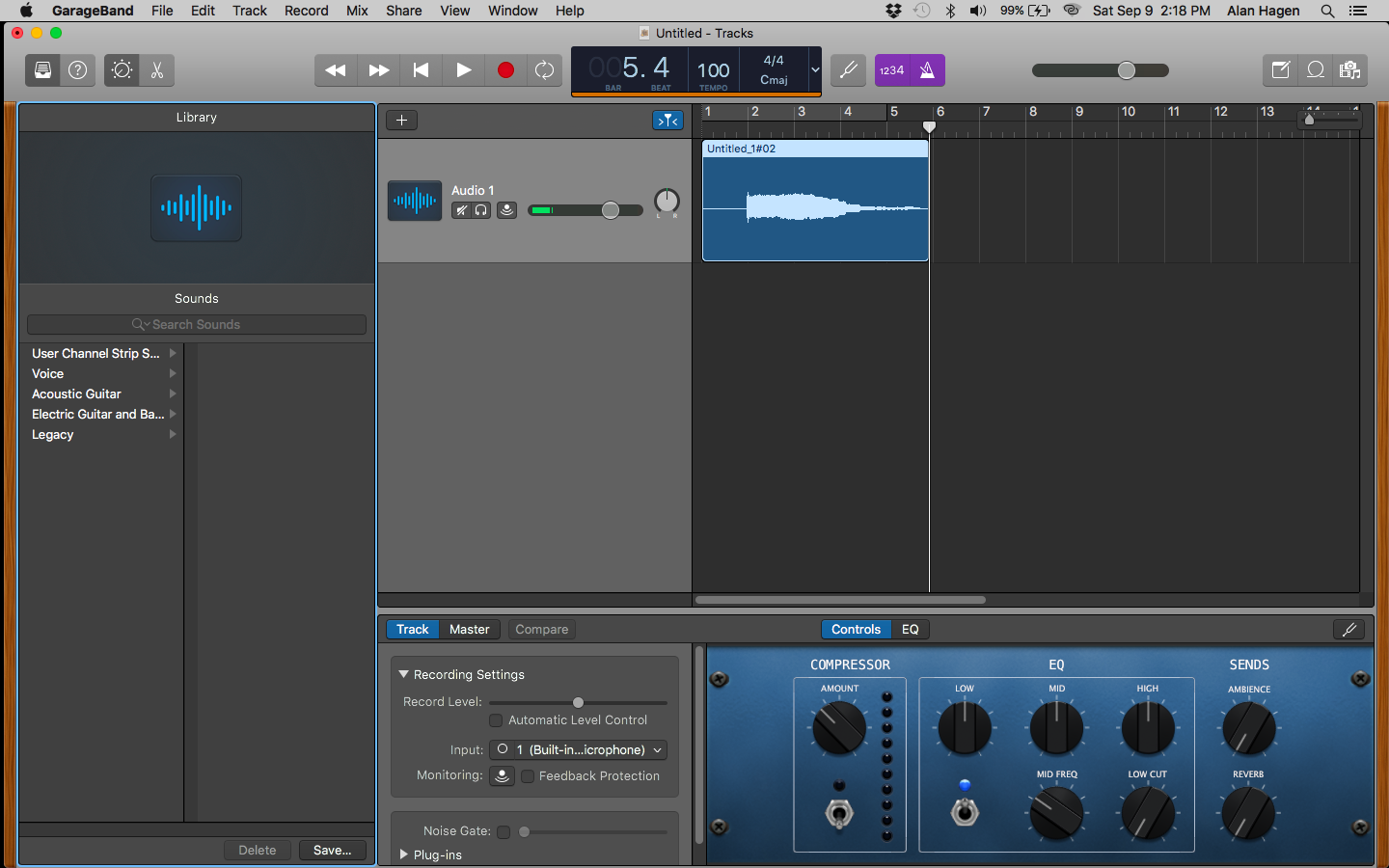This screenshot has height=868, width=1389.
Task: Mute the Audio 1 track
Action: pyautogui.click(x=462, y=210)
